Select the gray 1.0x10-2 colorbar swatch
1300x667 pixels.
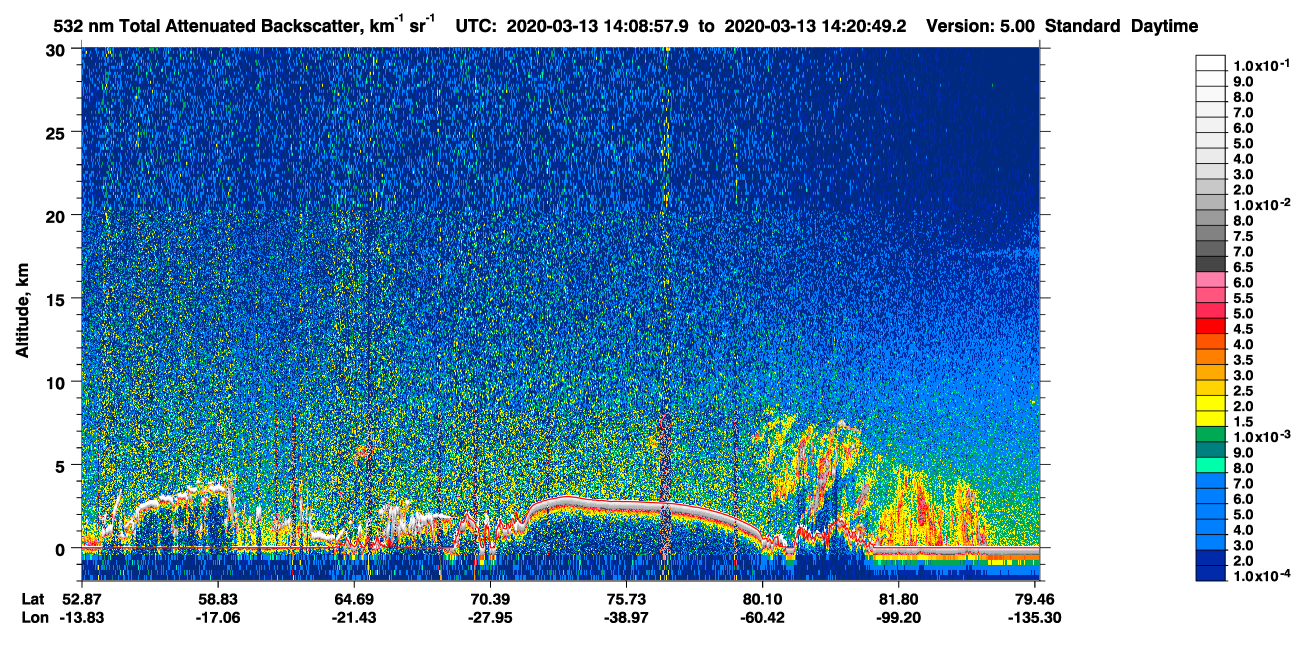[1211, 204]
